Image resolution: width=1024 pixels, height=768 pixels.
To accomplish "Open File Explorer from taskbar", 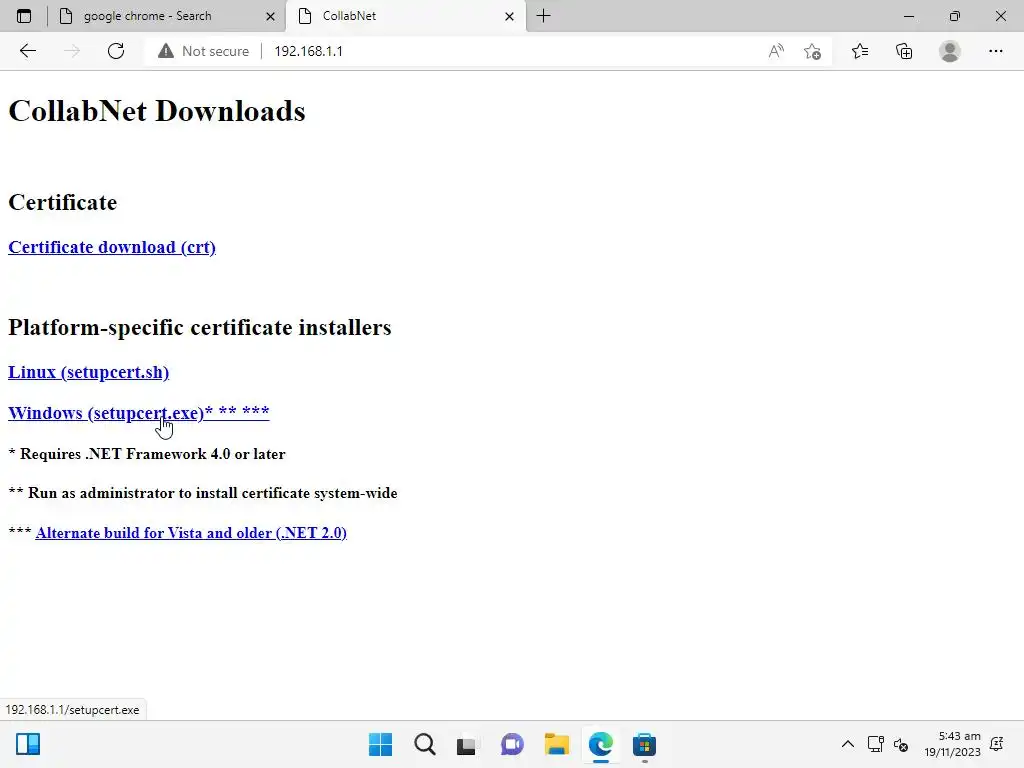I will [556, 744].
